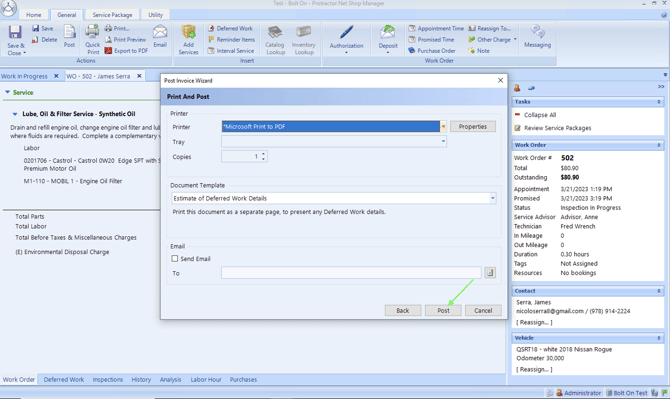Close the Post Invoice Wizard dialog
The width and height of the screenshot is (670, 399).
[500, 80]
